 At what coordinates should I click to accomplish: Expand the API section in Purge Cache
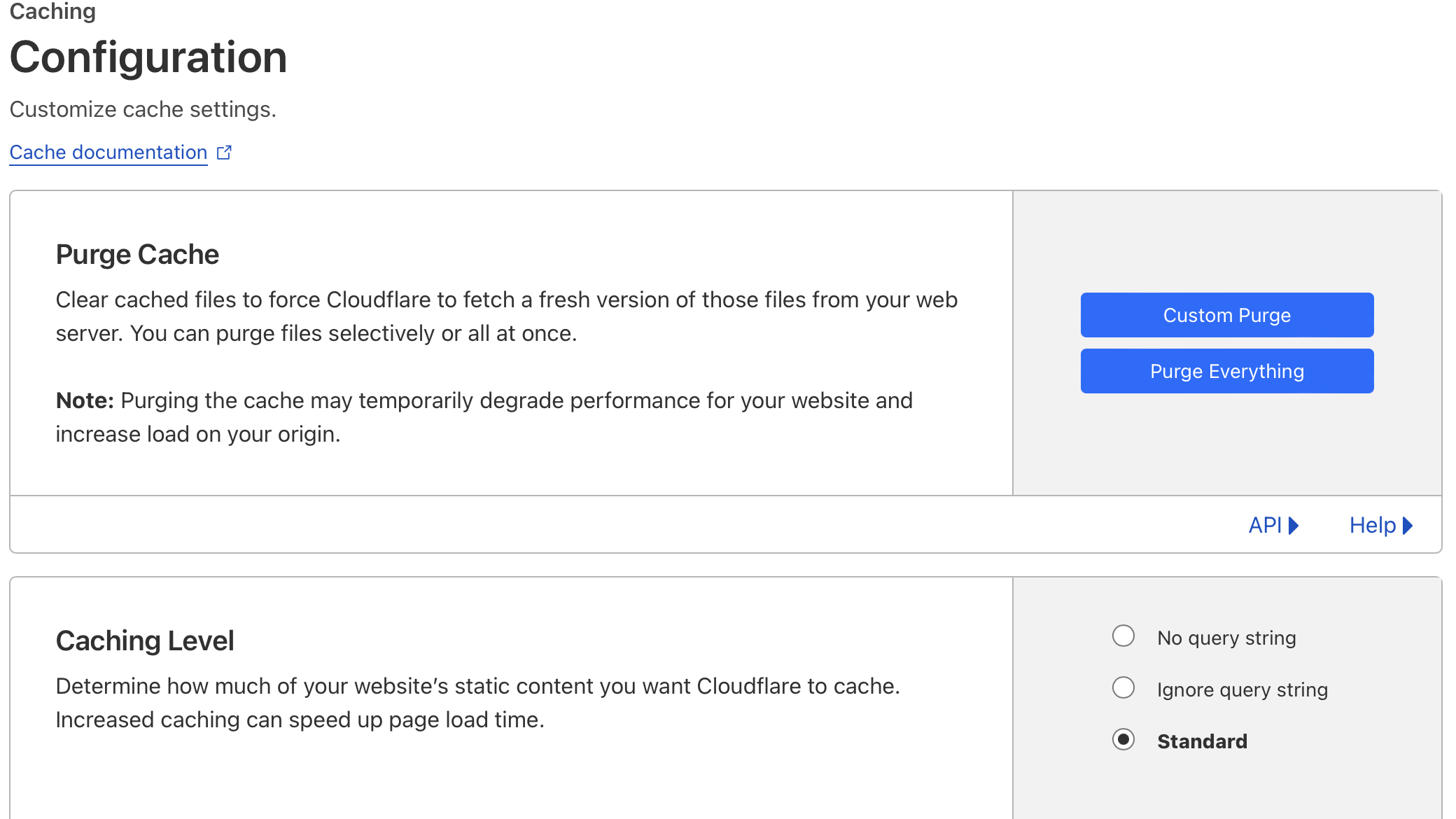(x=1273, y=525)
